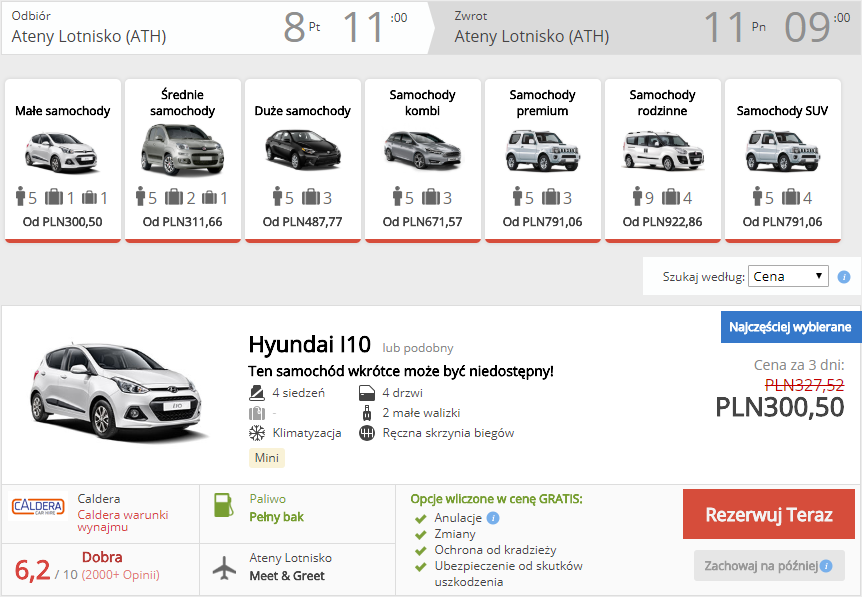Click the Caldera company logo
The image size is (862, 597).
(38, 506)
